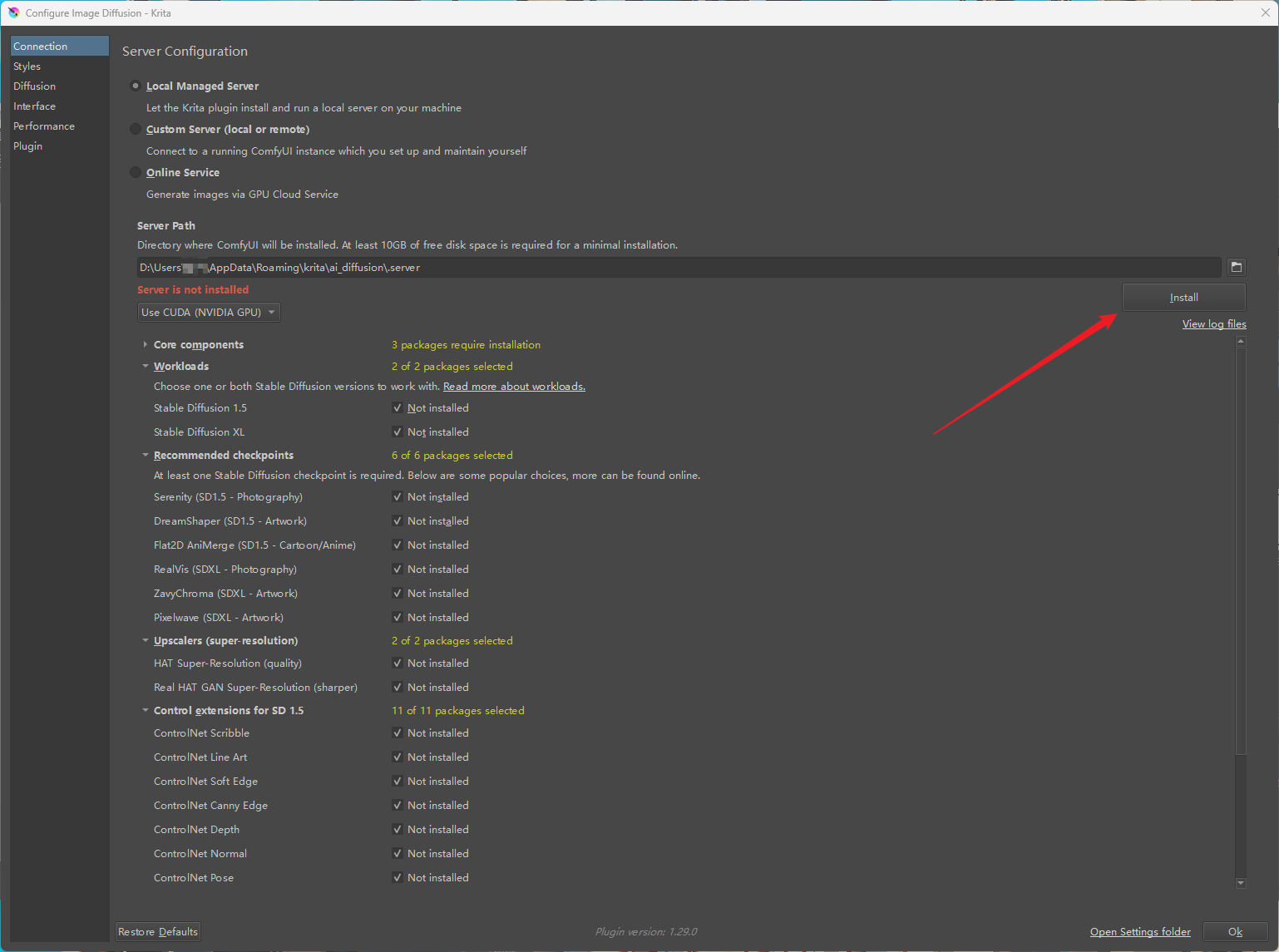Uncheck the Serenity checkpoint package
Image resolution: width=1279 pixels, height=952 pixels.
398,497
